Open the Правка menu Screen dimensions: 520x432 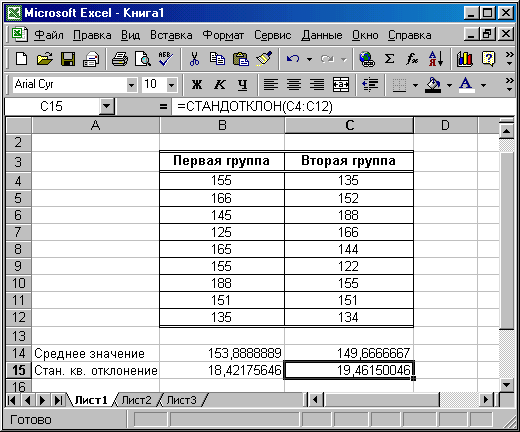(x=92, y=35)
